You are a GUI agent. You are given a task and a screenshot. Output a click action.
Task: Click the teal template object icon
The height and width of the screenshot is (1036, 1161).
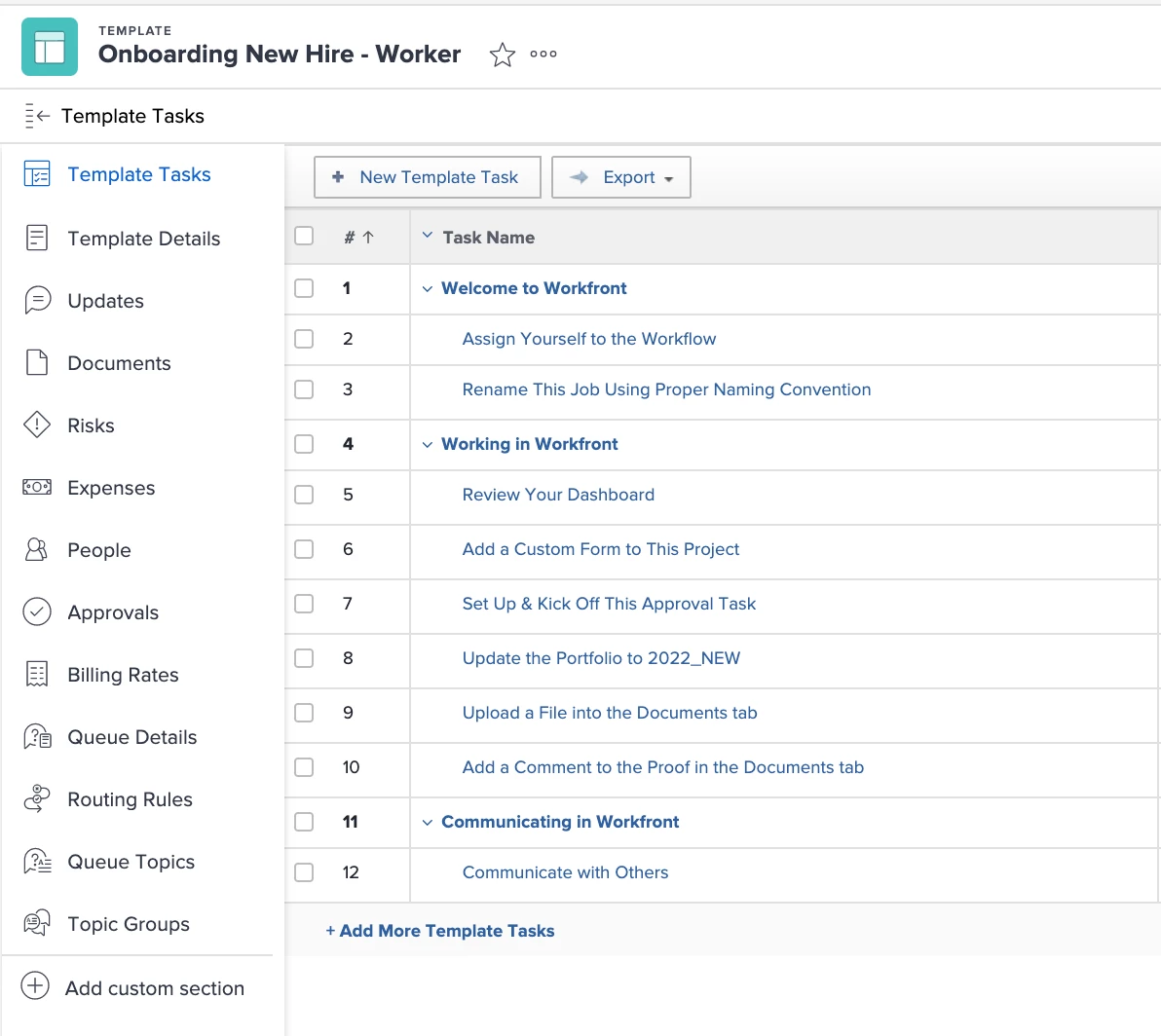pyautogui.click(x=50, y=47)
